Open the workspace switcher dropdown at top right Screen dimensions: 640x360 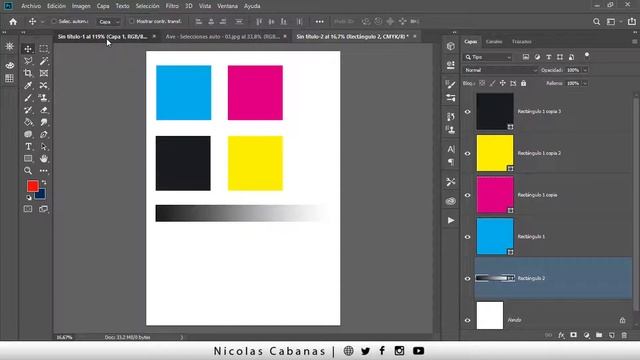tap(613, 22)
